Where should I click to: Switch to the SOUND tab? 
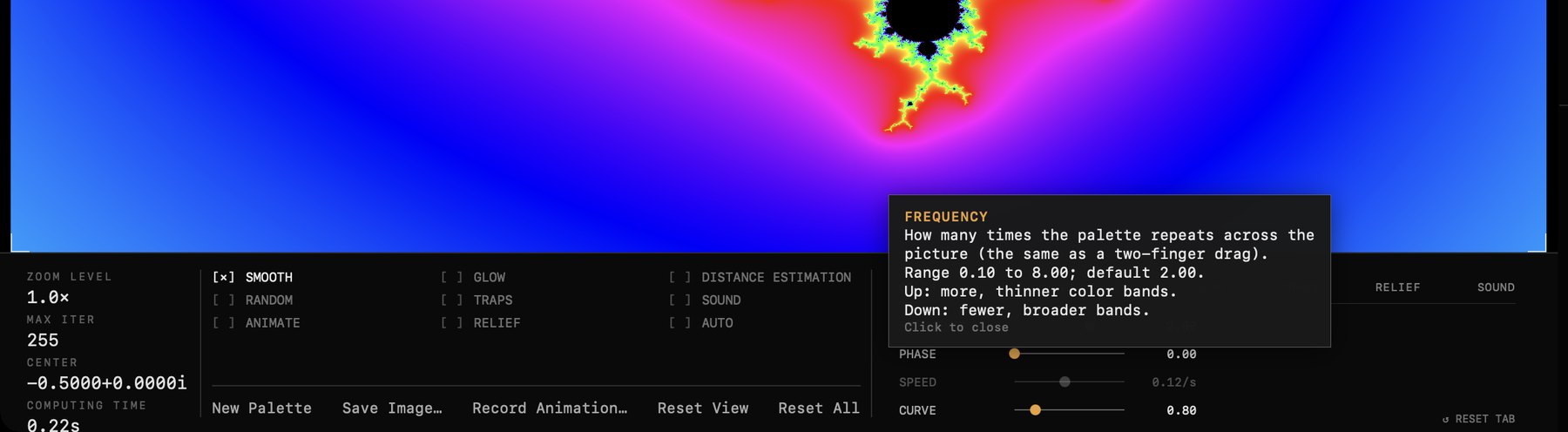1496,287
